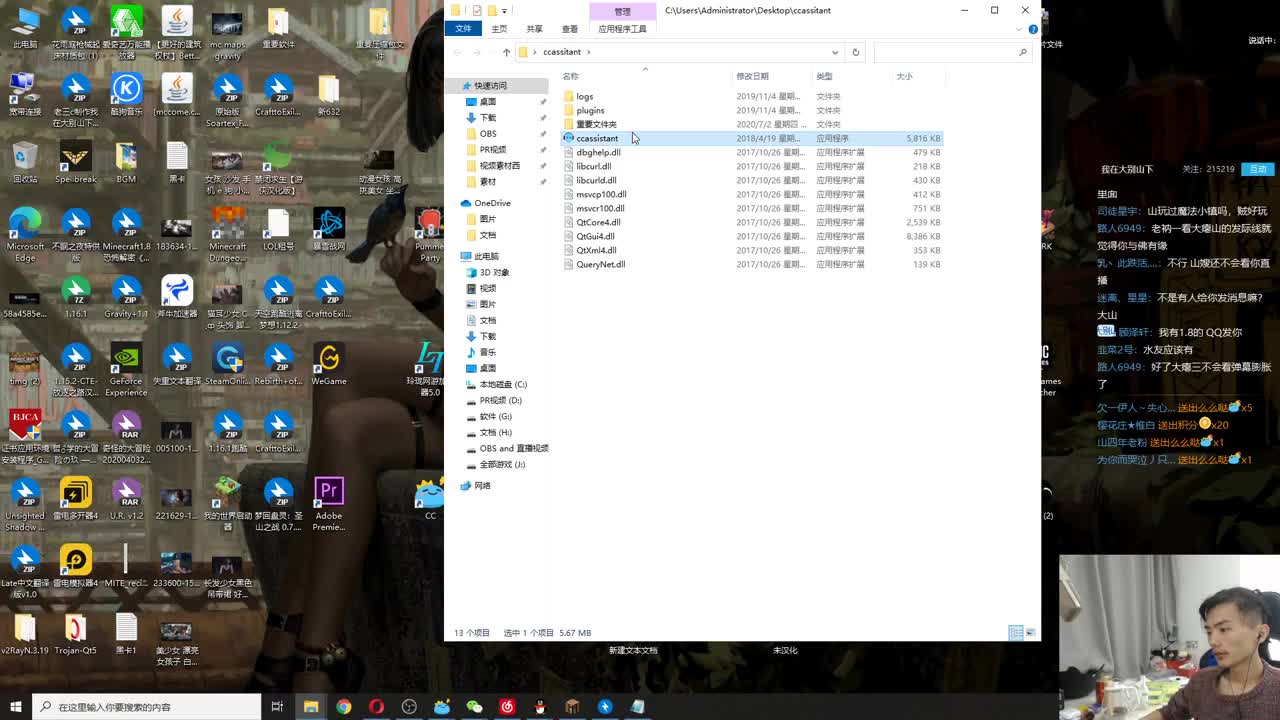Launch Firefox from the taskbar
Viewport: 1280px width, 720px height.
pos(377,707)
